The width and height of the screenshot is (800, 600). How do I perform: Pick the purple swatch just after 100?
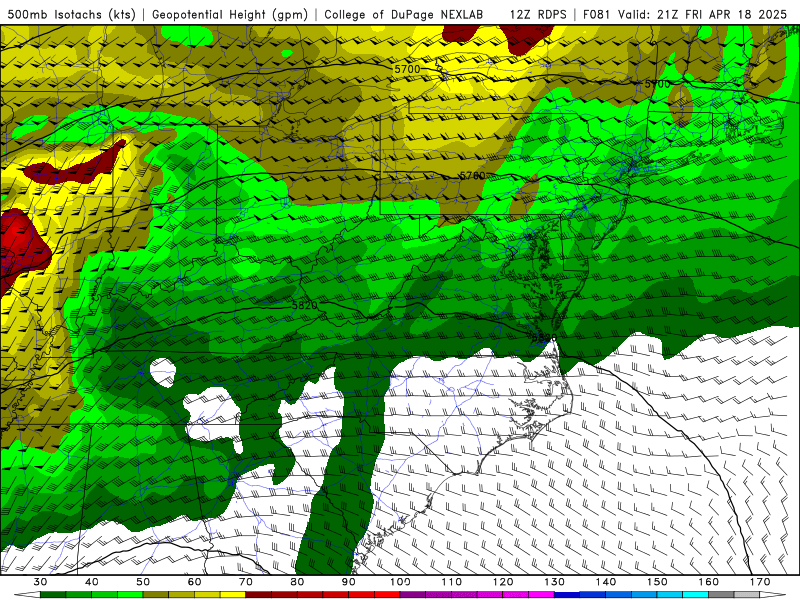[413, 595]
